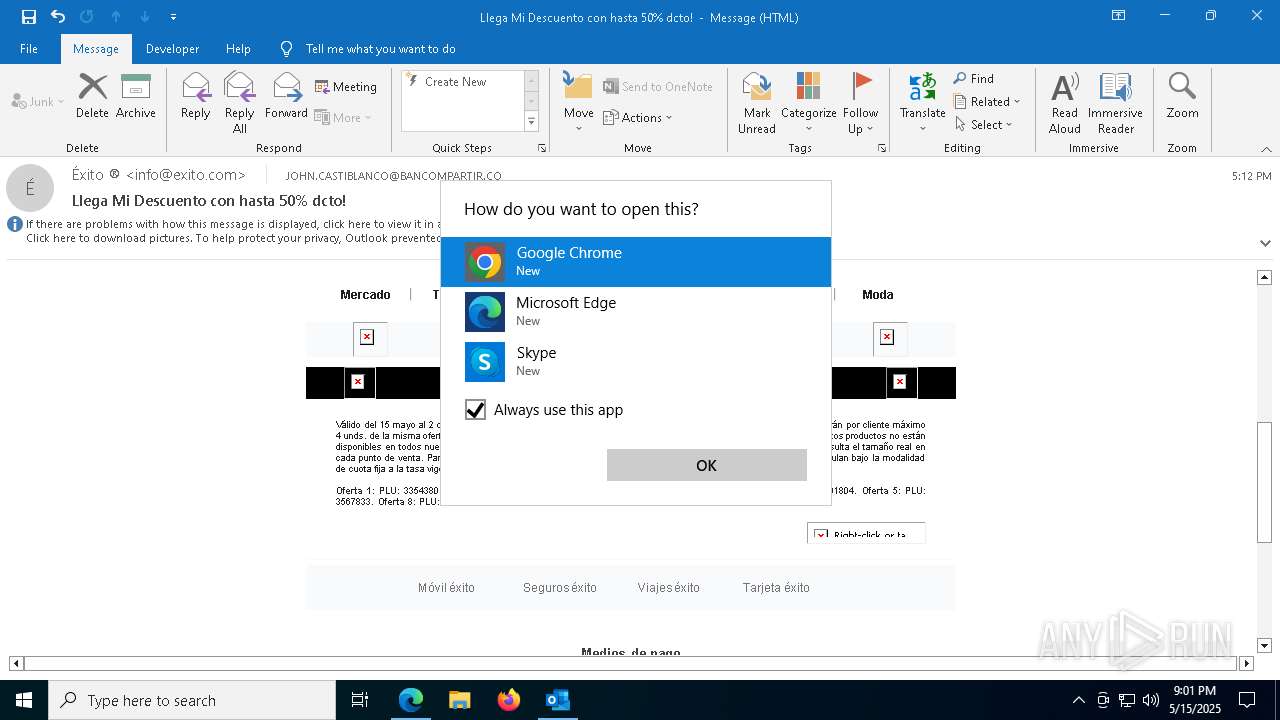
Task: Open the Related dropdown
Action: coord(987,102)
